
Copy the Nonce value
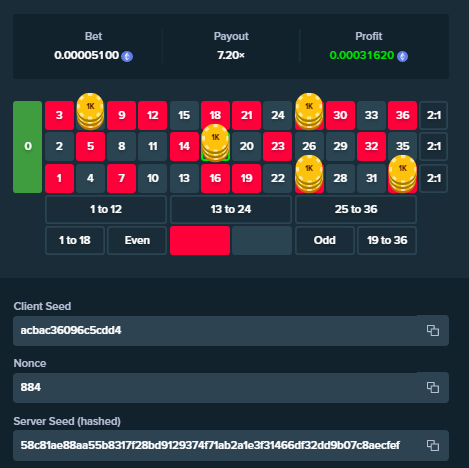(x=433, y=387)
